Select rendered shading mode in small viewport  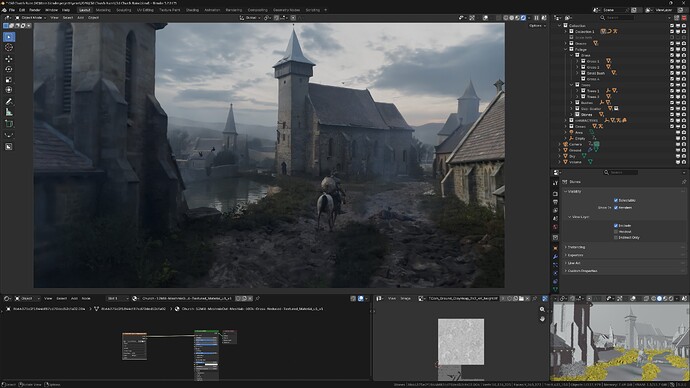pyautogui.click(x=671, y=298)
